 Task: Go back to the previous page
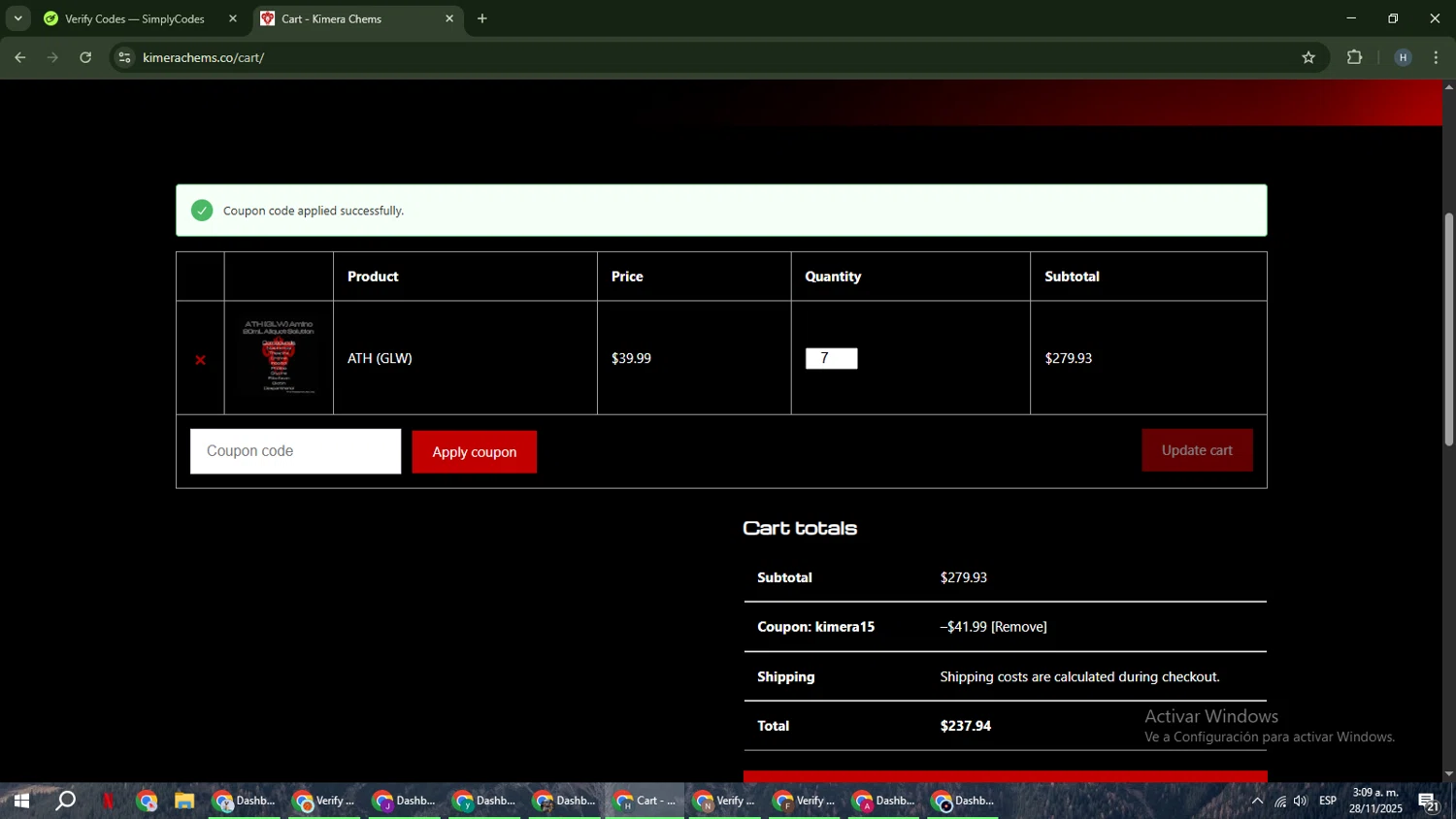click(x=20, y=58)
